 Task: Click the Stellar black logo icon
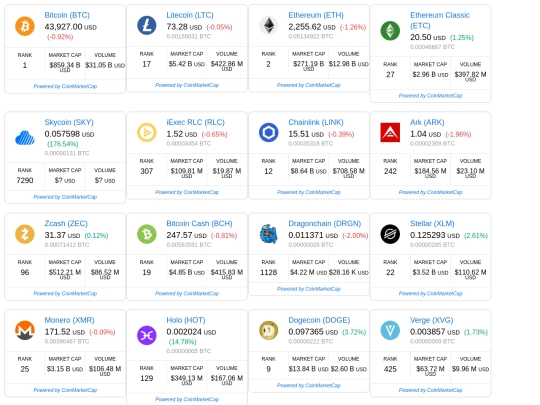click(x=390, y=234)
